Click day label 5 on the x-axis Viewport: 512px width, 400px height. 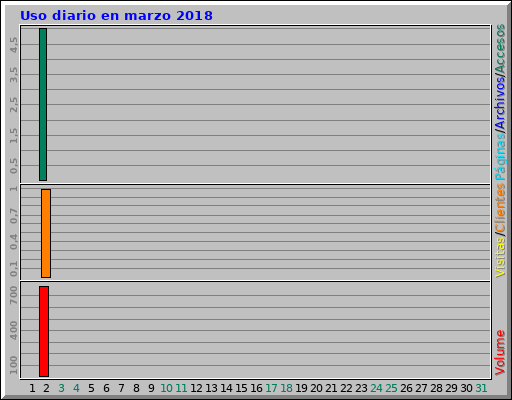point(91,388)
